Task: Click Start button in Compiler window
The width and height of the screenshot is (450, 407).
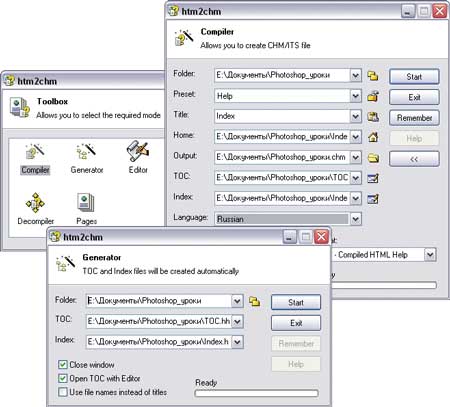Action: tap(414, 77)
